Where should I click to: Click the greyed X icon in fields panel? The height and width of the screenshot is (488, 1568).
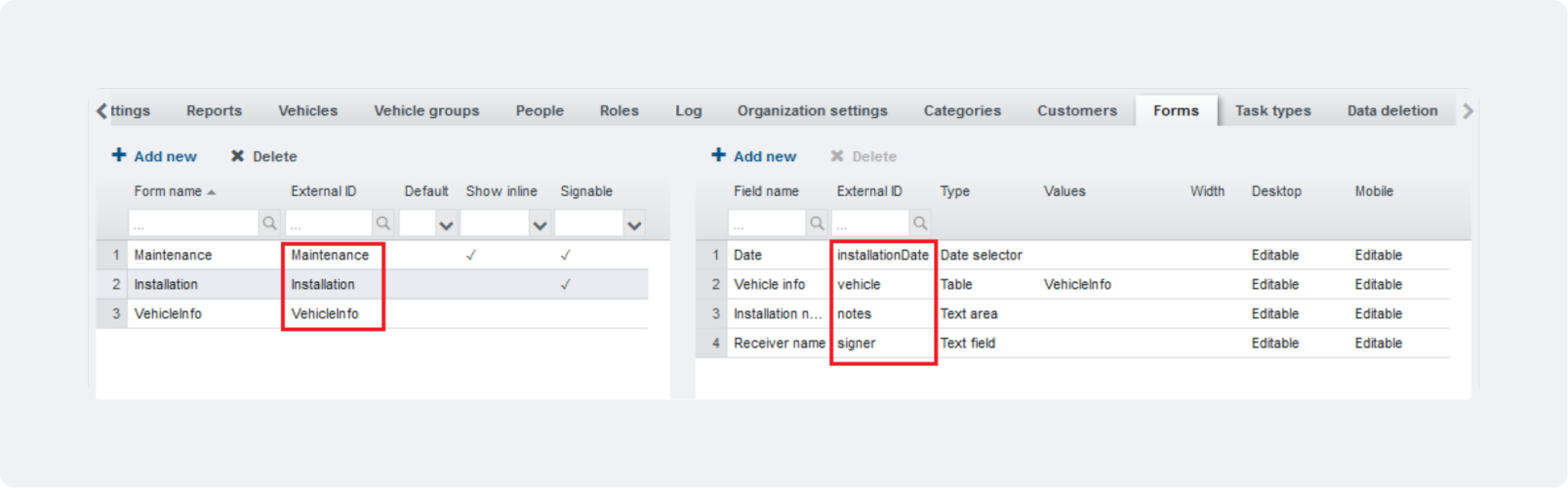coord(836,156)
